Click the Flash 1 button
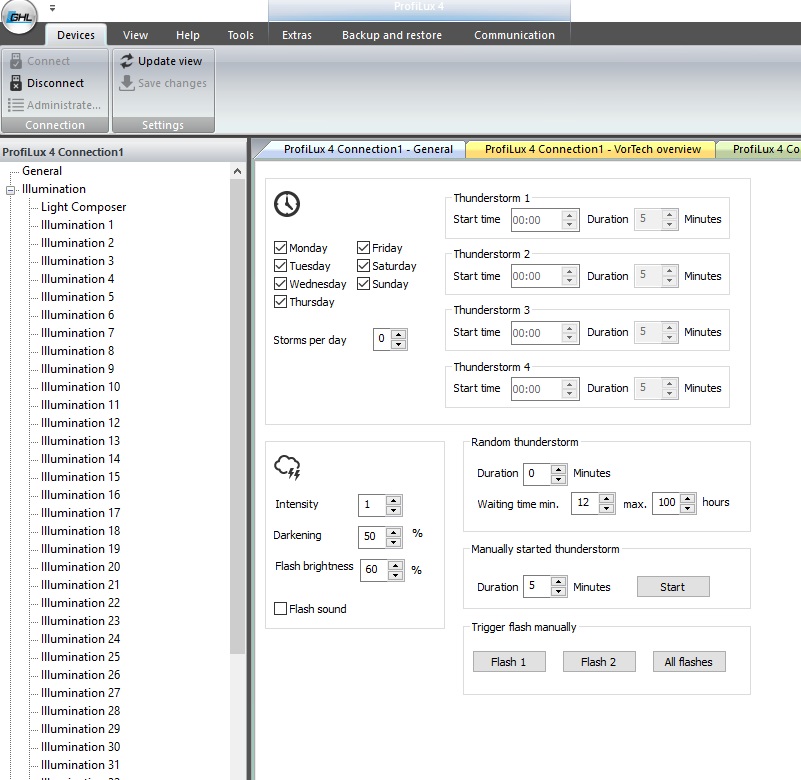The height and width of the screenshot is (780, 801). point(509,662)
